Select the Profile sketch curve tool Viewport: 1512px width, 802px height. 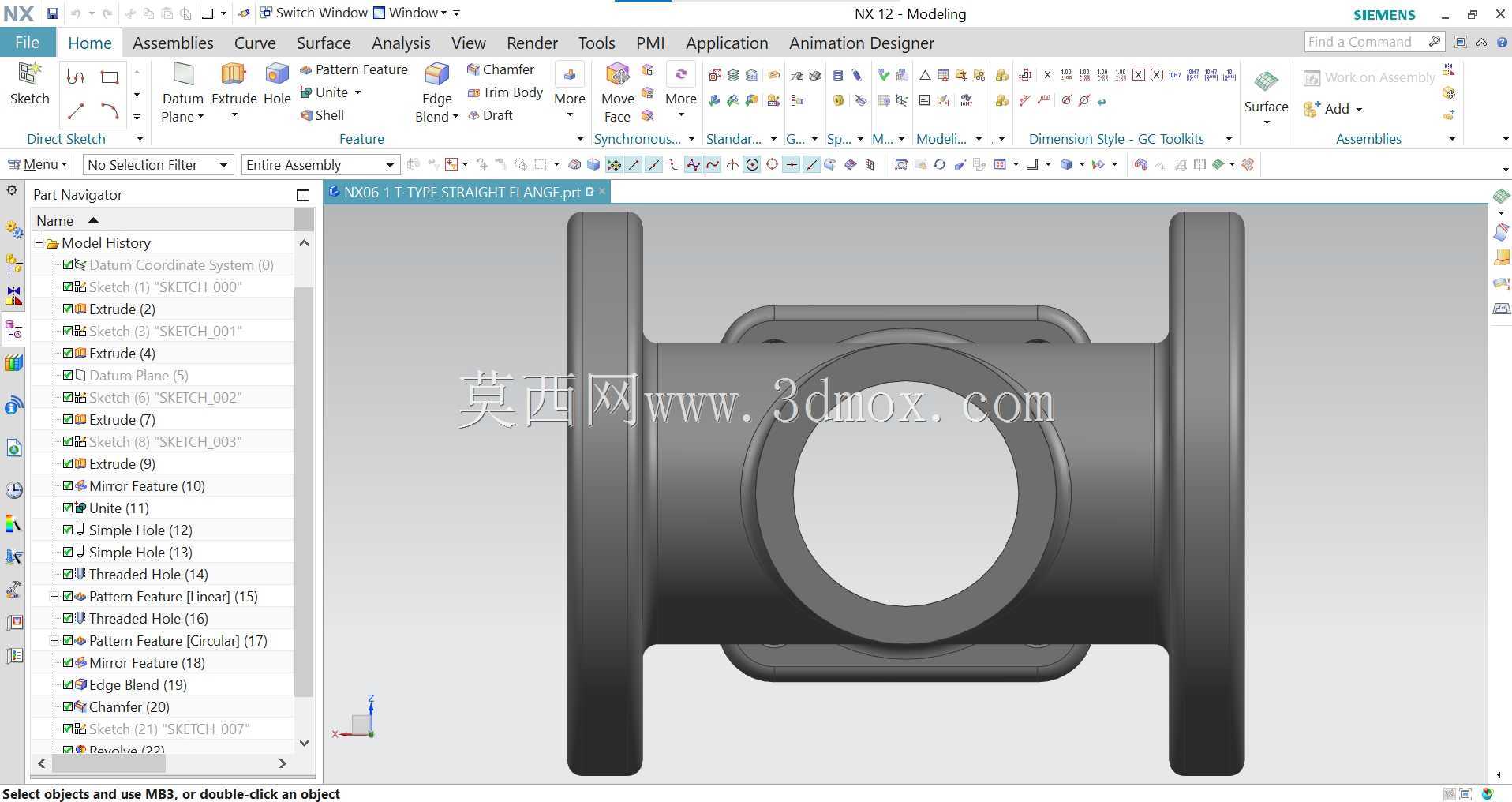click(x=76, y=77)
